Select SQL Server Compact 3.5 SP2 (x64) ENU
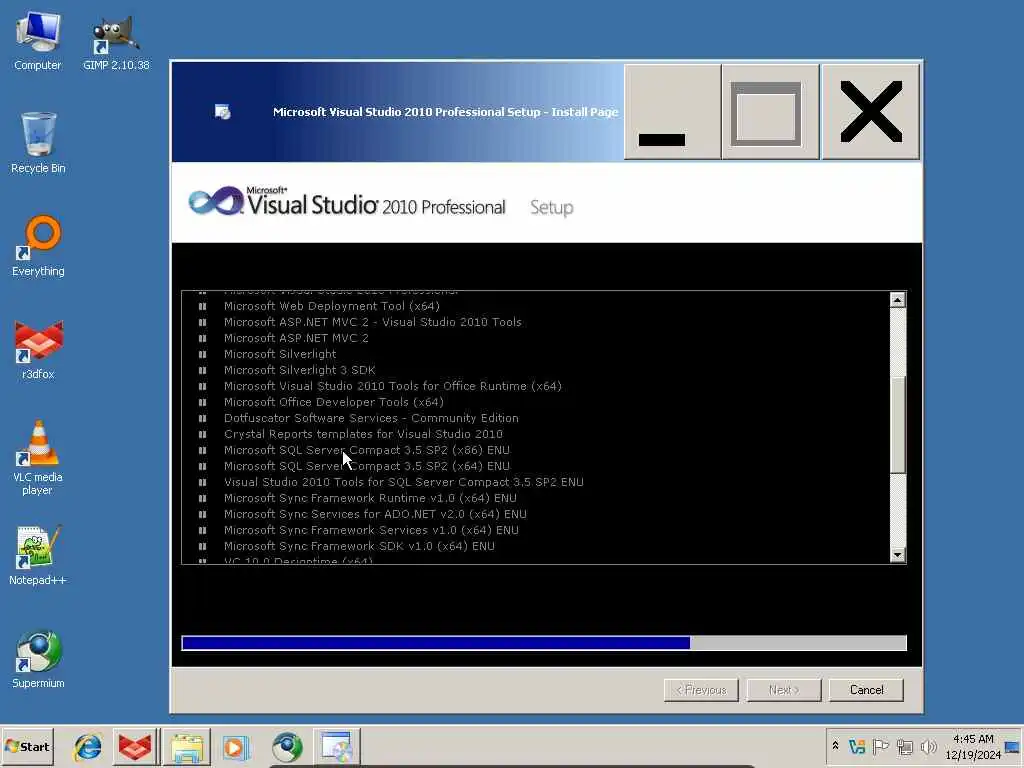 coord(366,466)
